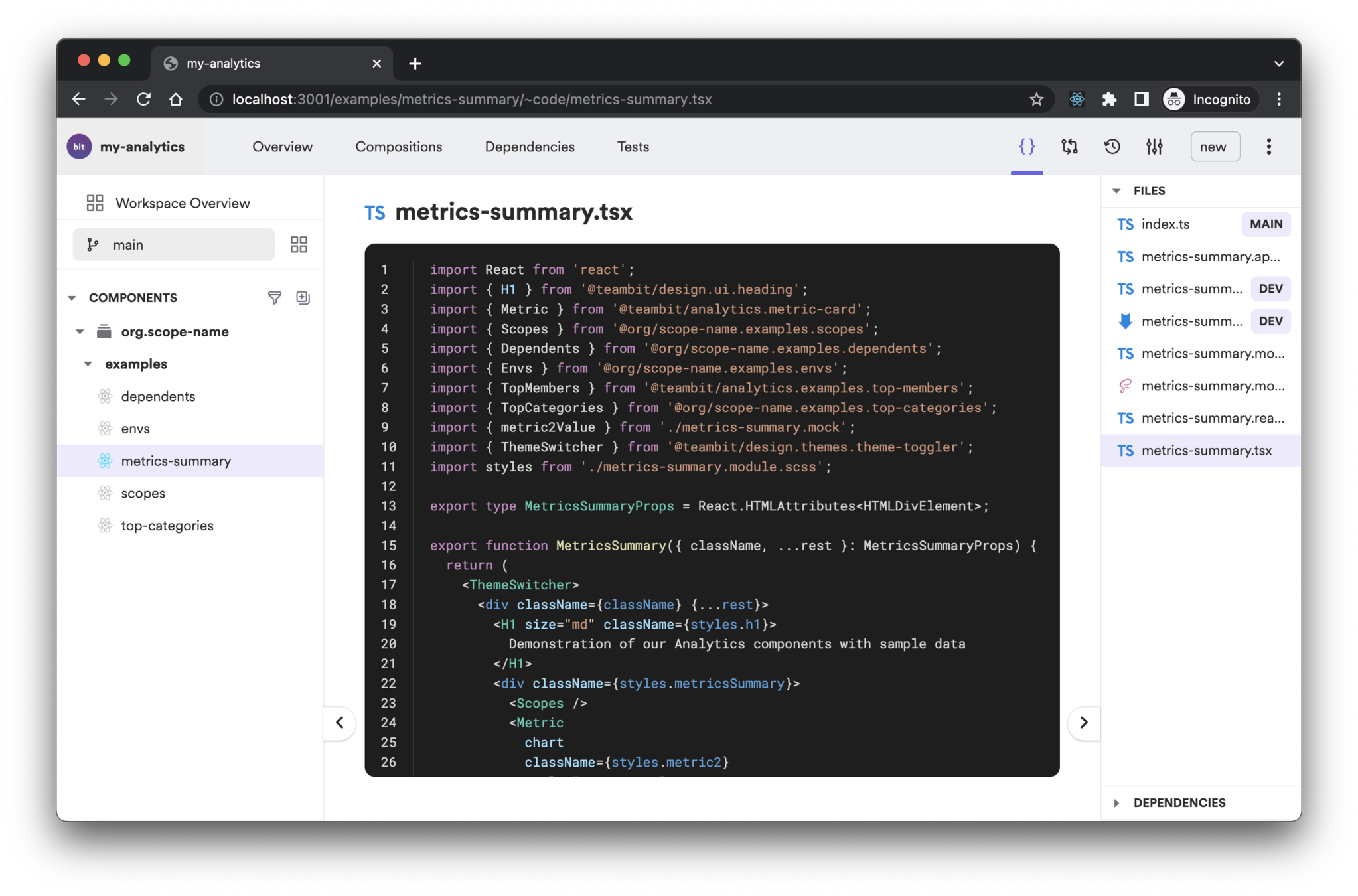Click the collapse-all icon next to Components

[x=303, y=297]
